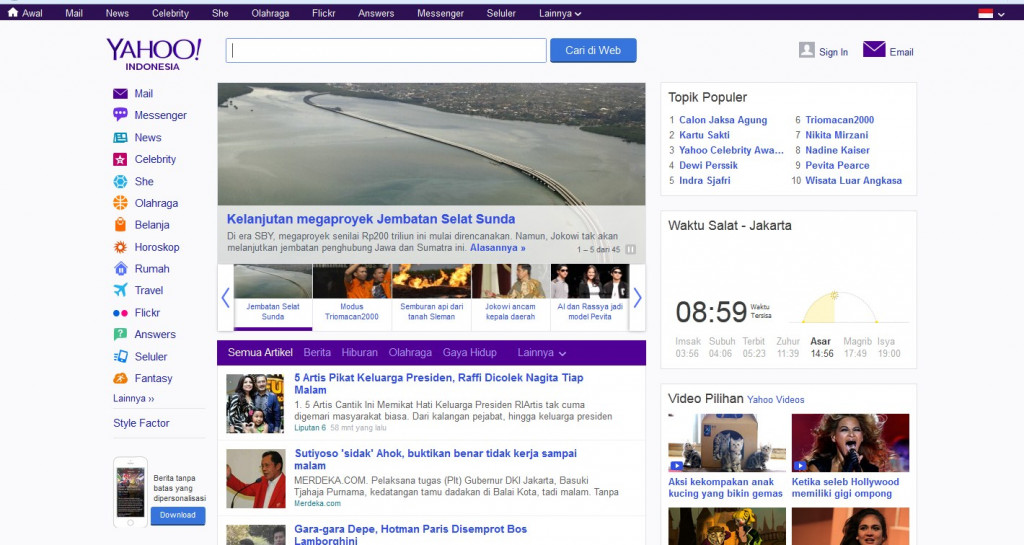Open Messenger via its chat bubble icon
This screenshot has height=545, width=1024.
tap(120, 115)
